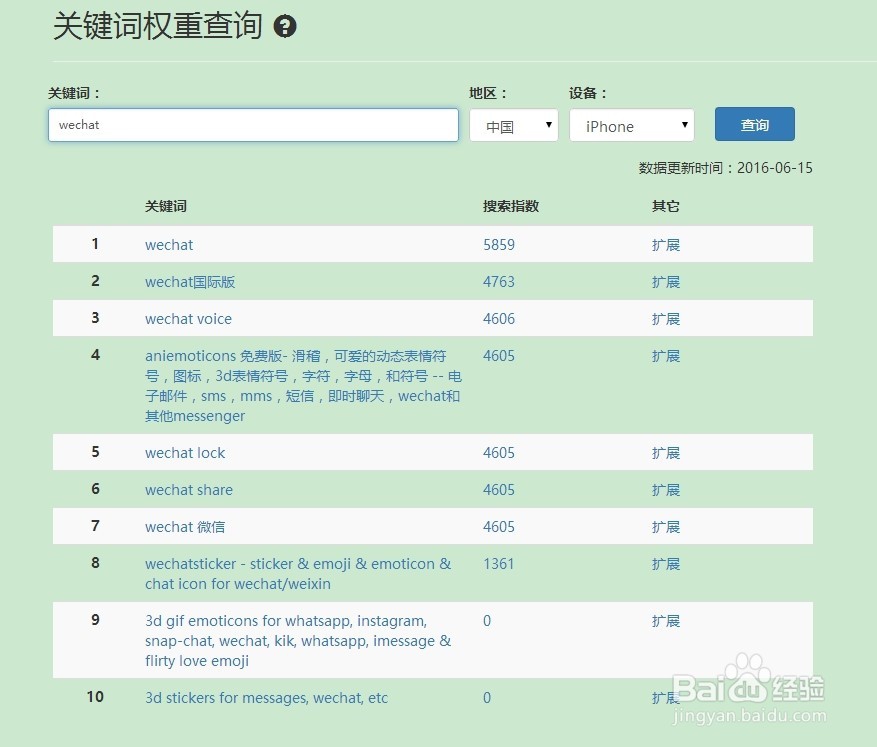The width and height of the screenshot is (877, 747).
Task: Click 扩展 in the aniemoticons row
Action: point(666,356)
